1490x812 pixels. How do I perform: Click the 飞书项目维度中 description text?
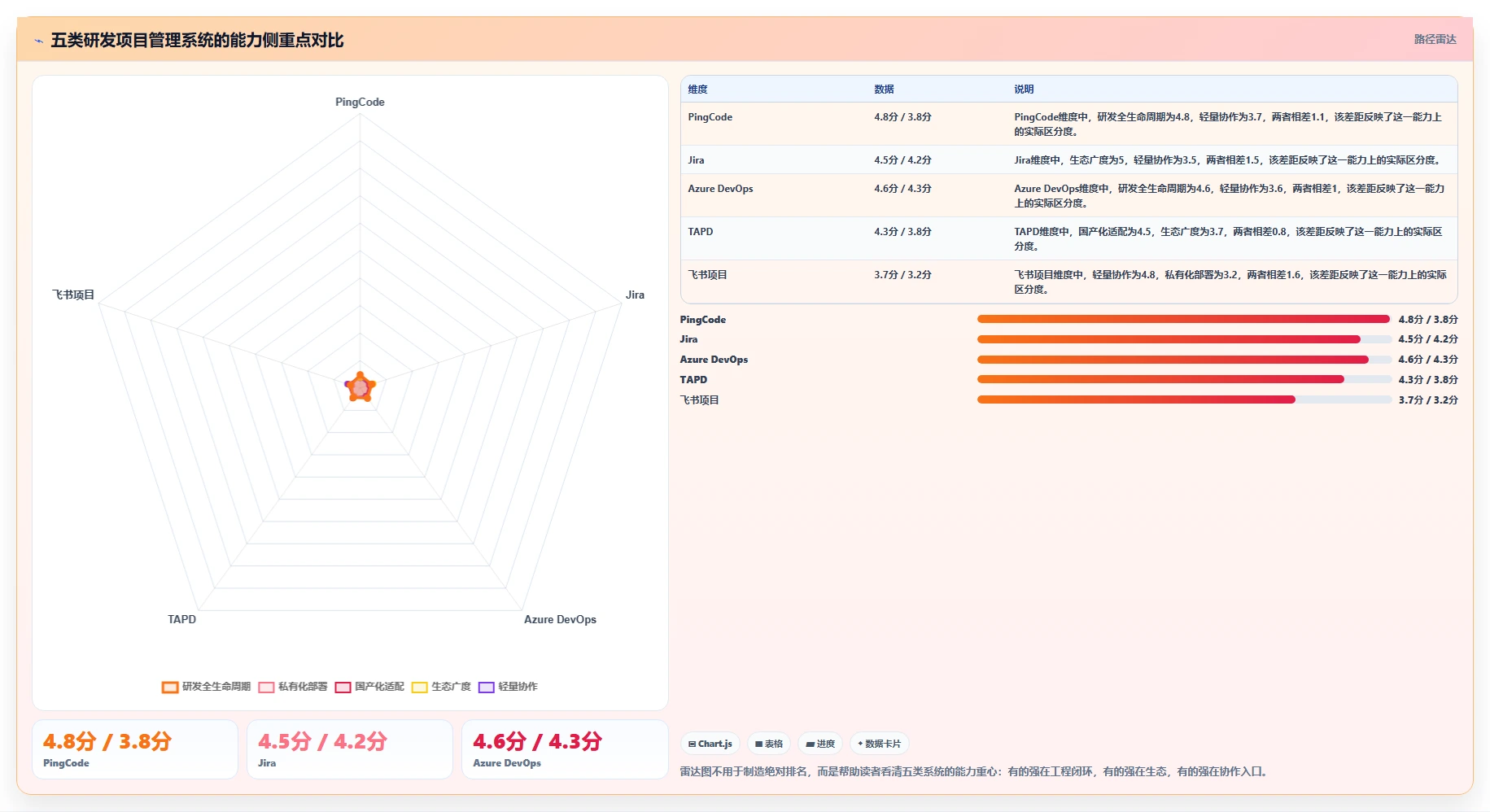pos(1230,282)
